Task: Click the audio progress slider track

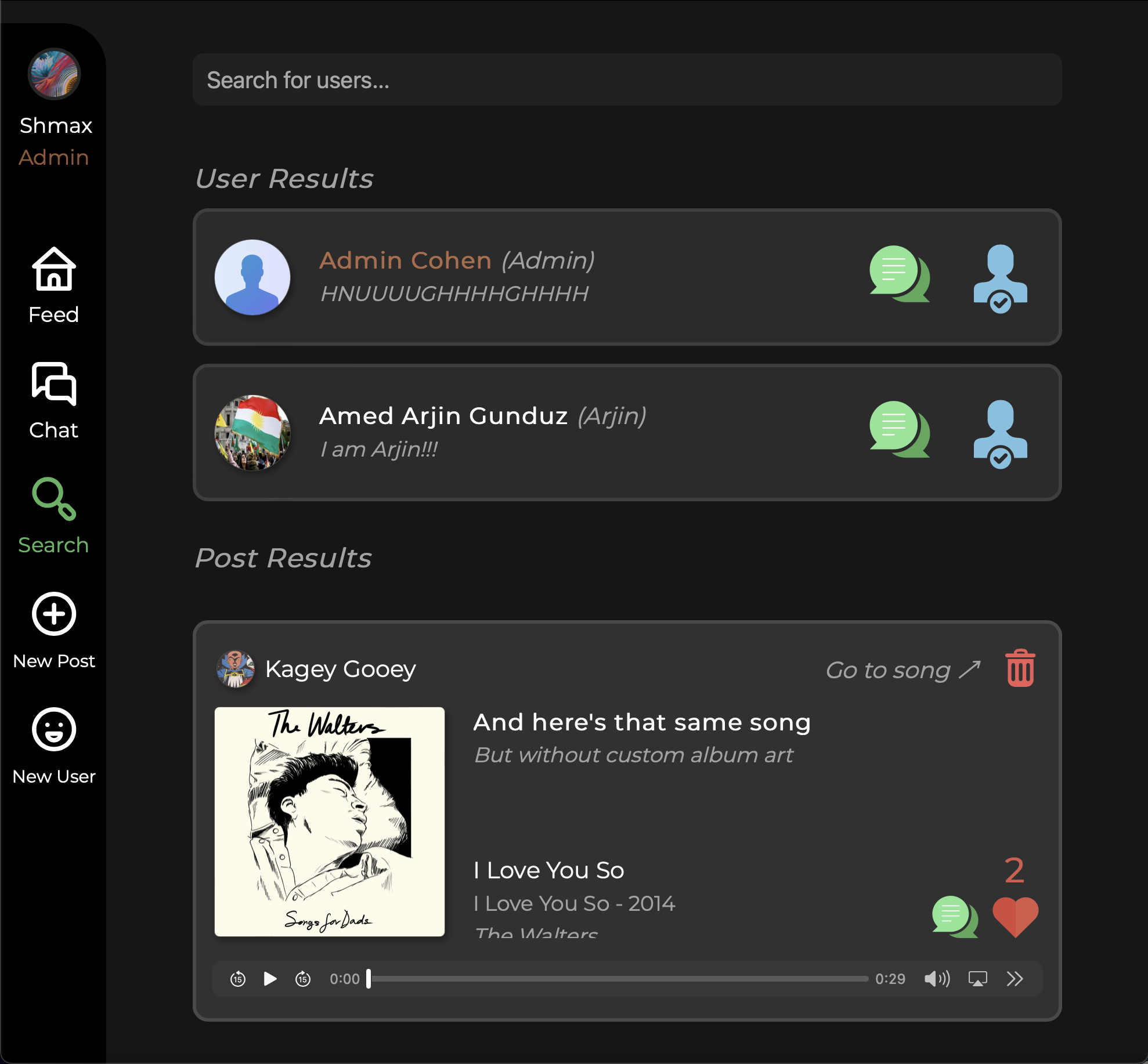Action: [x=618, y=979]
